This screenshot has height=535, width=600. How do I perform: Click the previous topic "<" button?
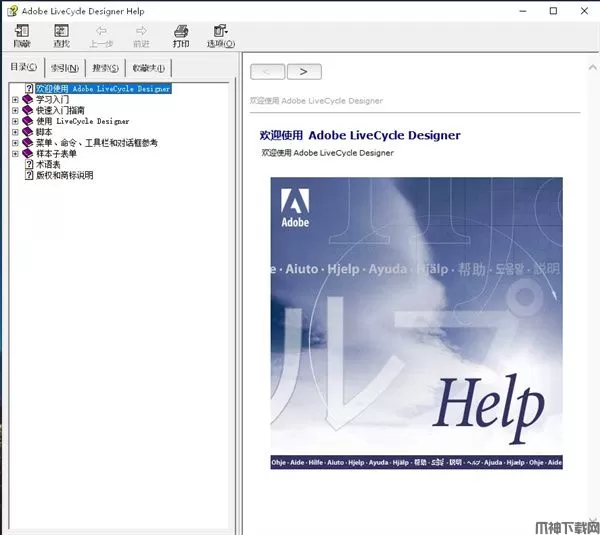click(x=267, y=72)
